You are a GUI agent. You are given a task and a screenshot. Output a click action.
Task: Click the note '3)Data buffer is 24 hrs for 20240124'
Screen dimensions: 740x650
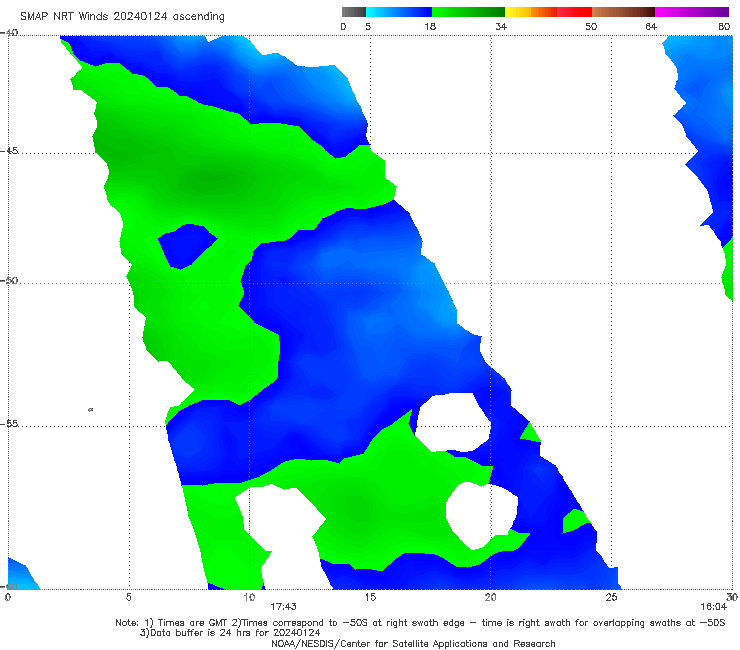[x=230, y=633]
